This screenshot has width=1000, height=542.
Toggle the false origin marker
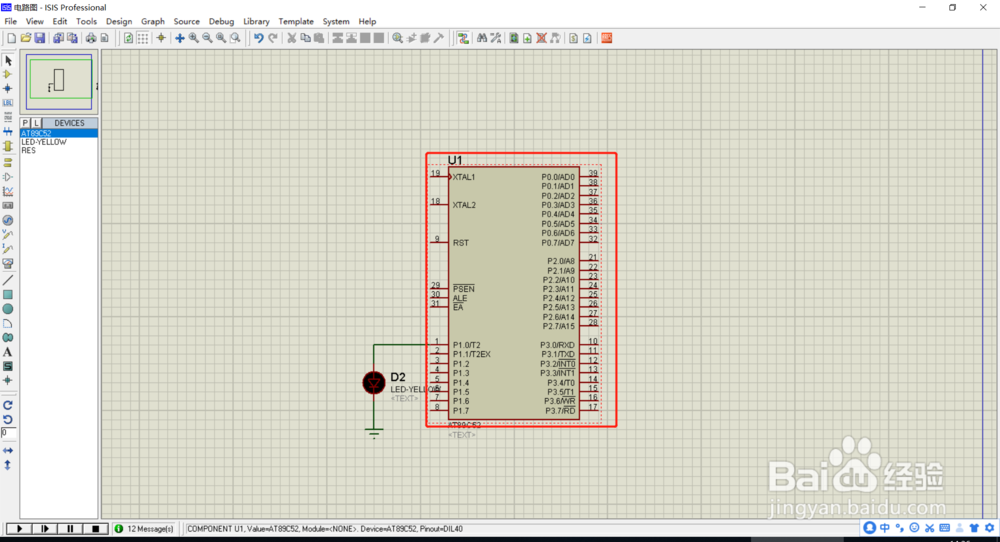coord(161,38)
